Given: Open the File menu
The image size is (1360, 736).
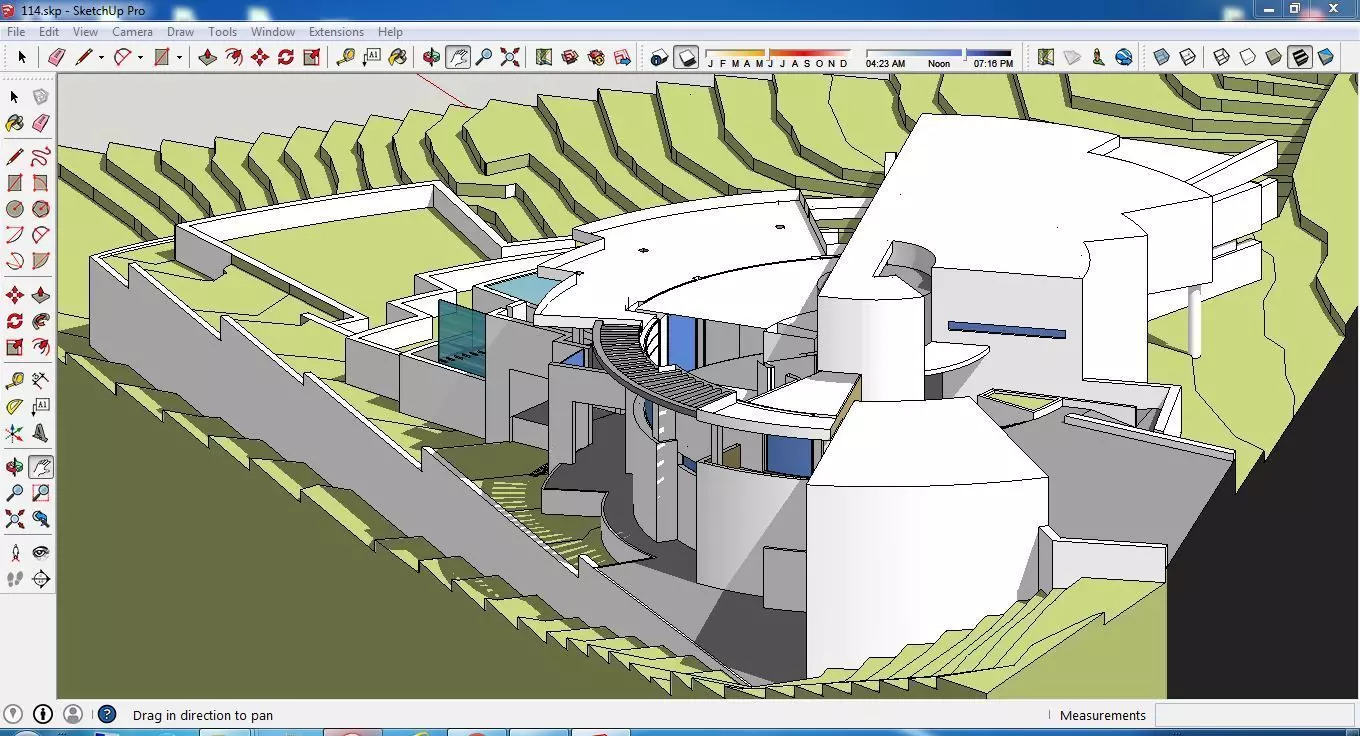Looking at the screenshot, I should click(16, 32).
